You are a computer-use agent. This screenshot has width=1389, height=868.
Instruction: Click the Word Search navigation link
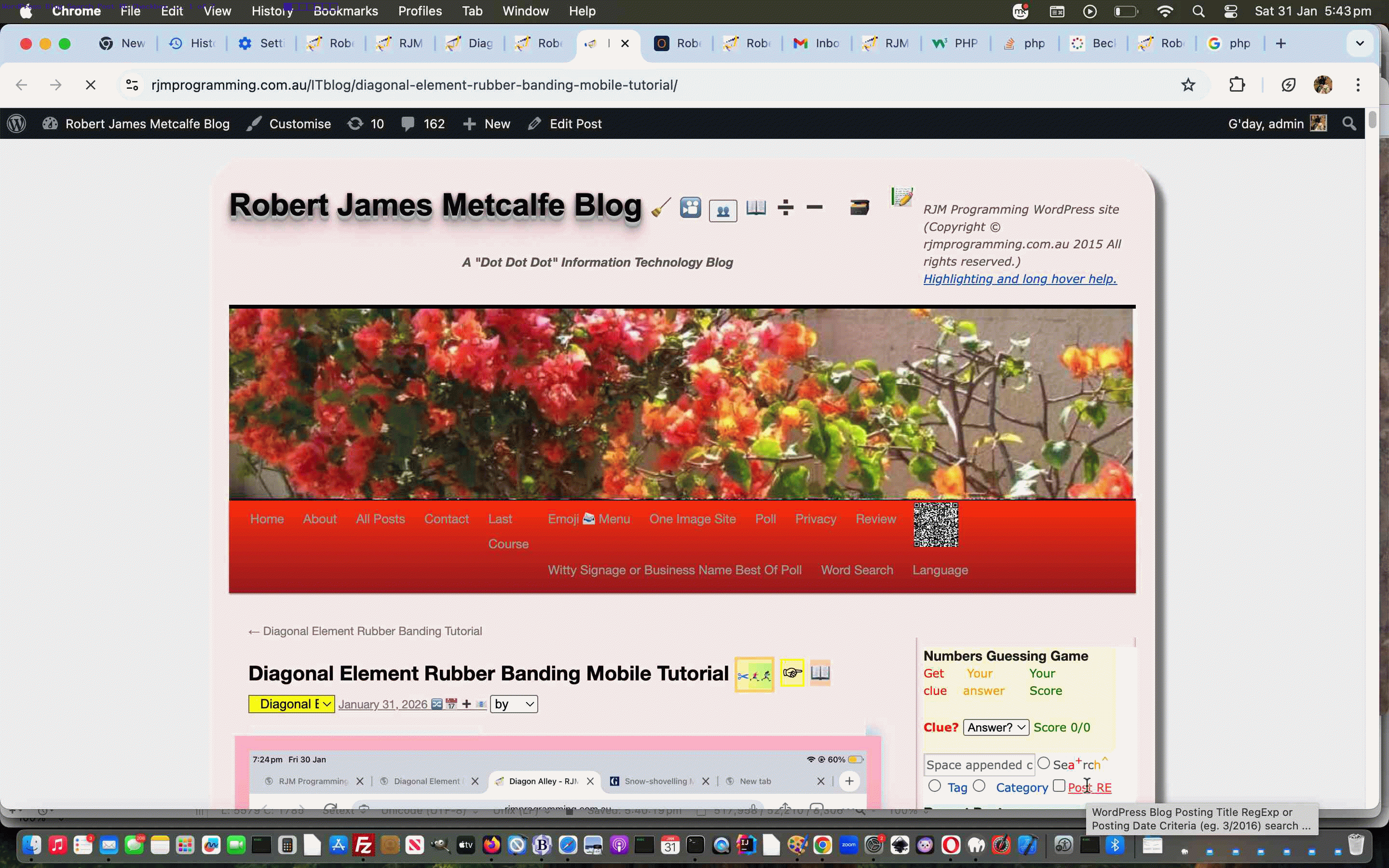857,570
